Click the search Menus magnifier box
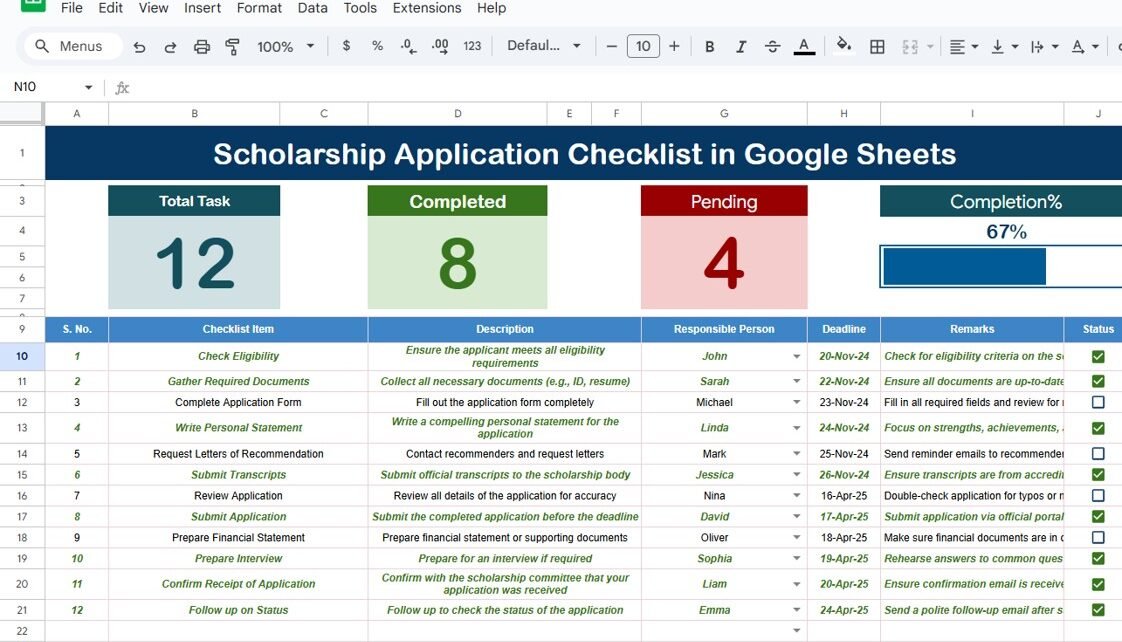 pos(73,46)
